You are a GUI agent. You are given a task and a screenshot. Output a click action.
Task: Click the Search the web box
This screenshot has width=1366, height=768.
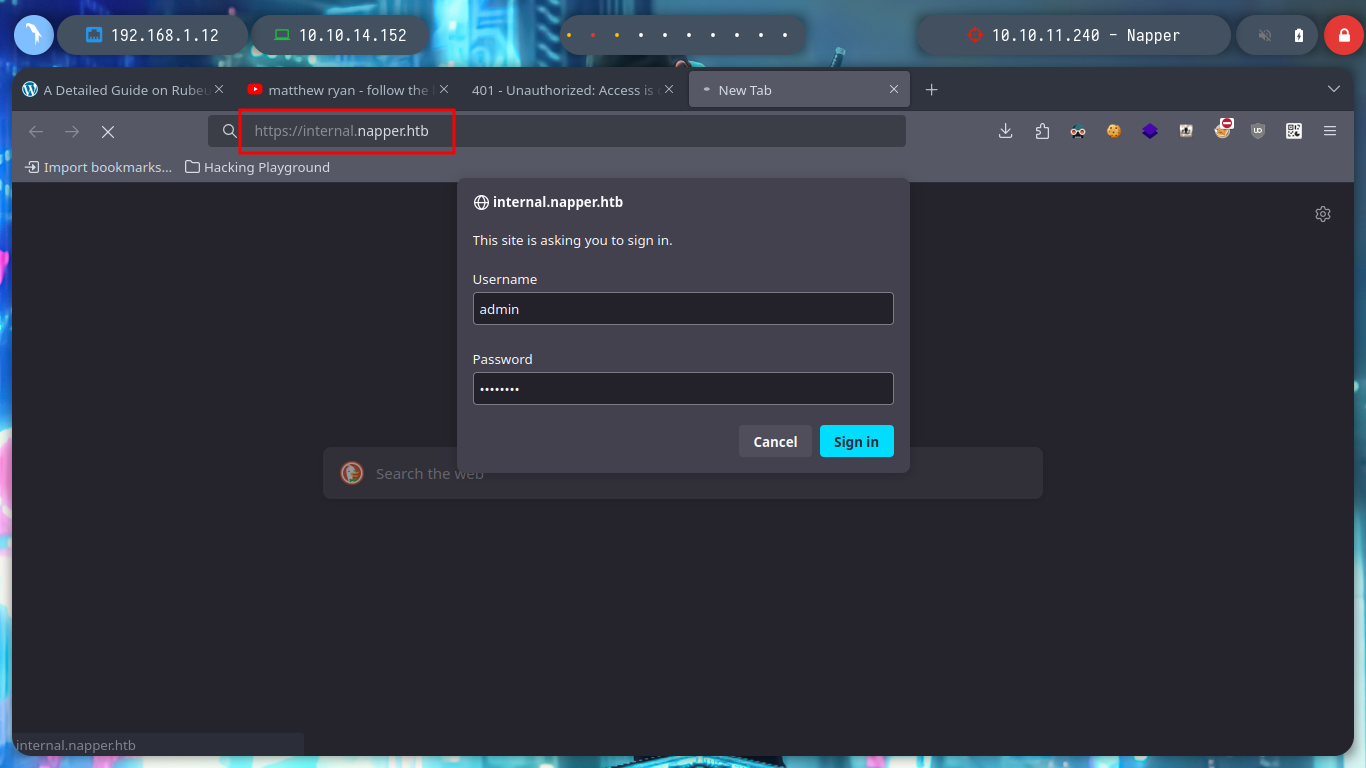tap(683, 473)
